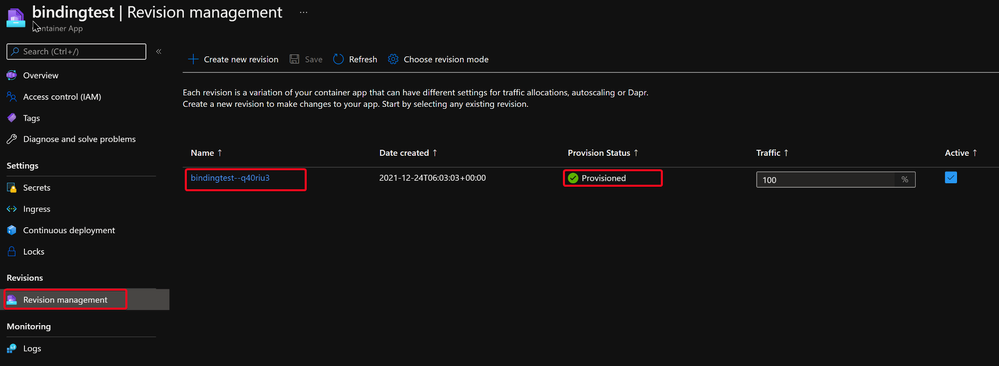Uncheck the Active checkbox for revision
Viewport: 999px width, 366px height.
pyautogui.click(x=951, y=178)
